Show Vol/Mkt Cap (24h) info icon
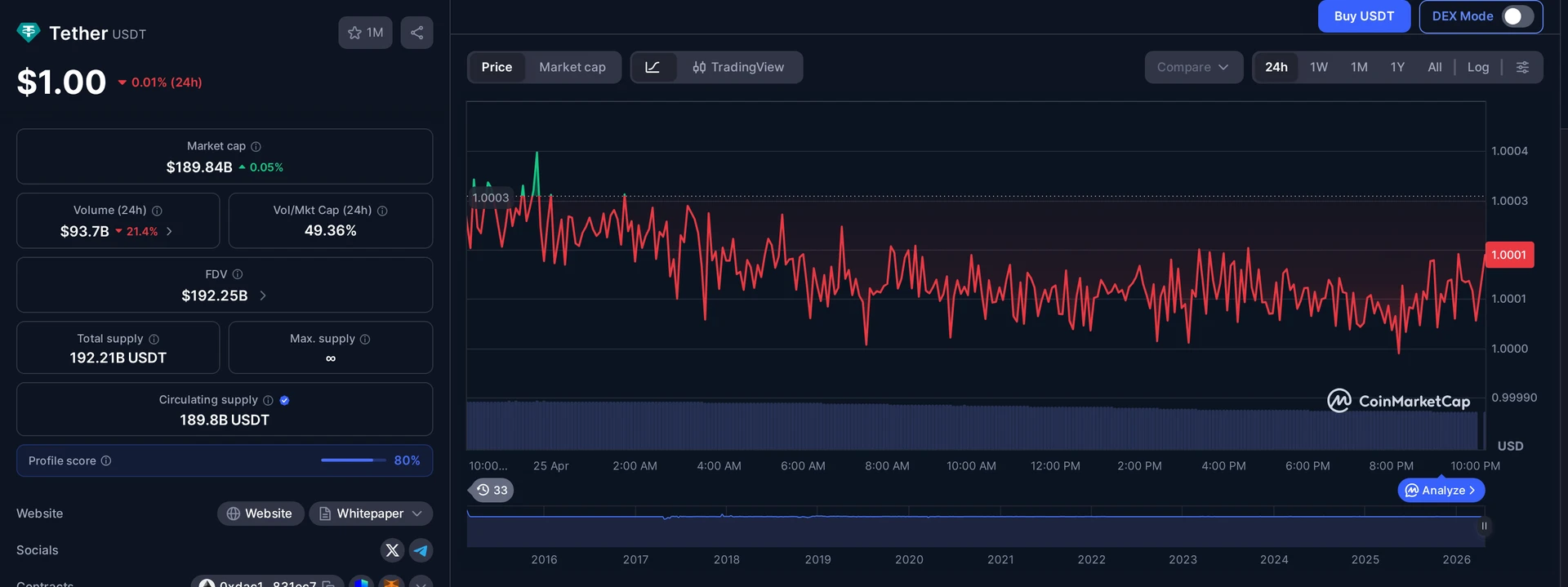The height and width of the screenshot is (587, 1568). [382, 211]
